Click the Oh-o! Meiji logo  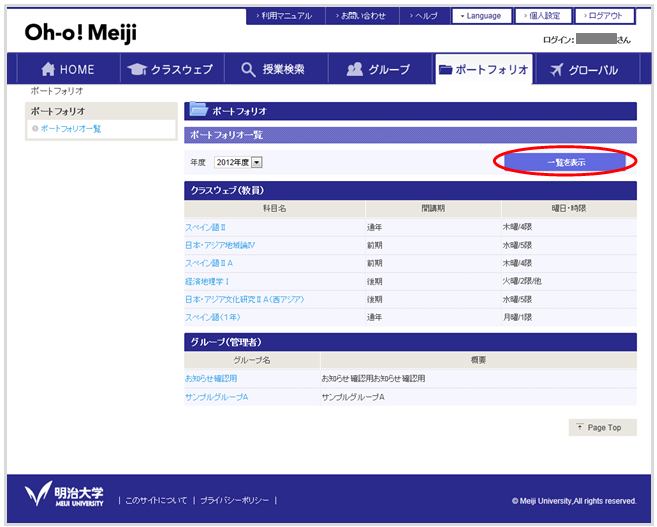[x=80, y=33]
